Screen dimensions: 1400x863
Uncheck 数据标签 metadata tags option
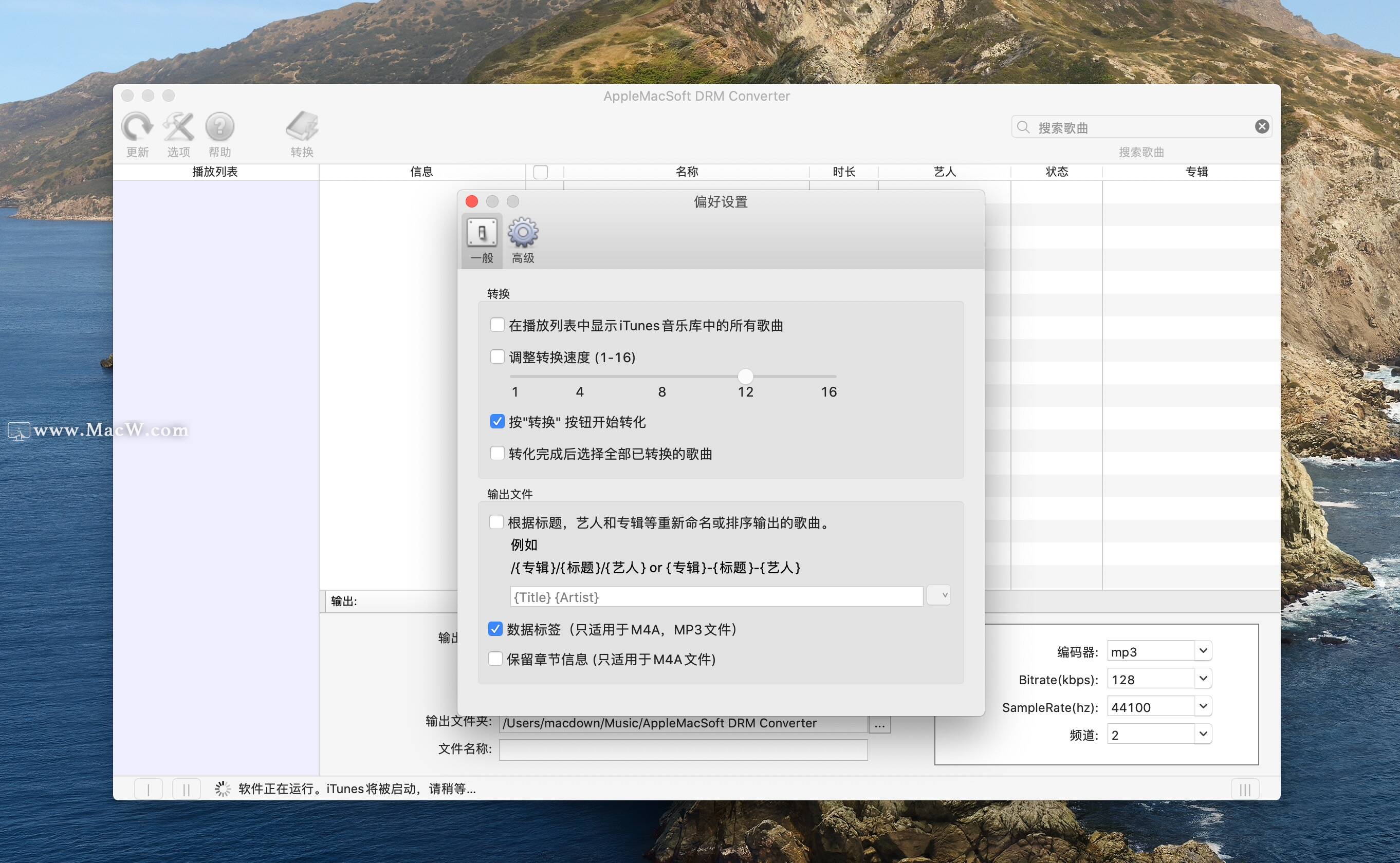click(495, 628)
